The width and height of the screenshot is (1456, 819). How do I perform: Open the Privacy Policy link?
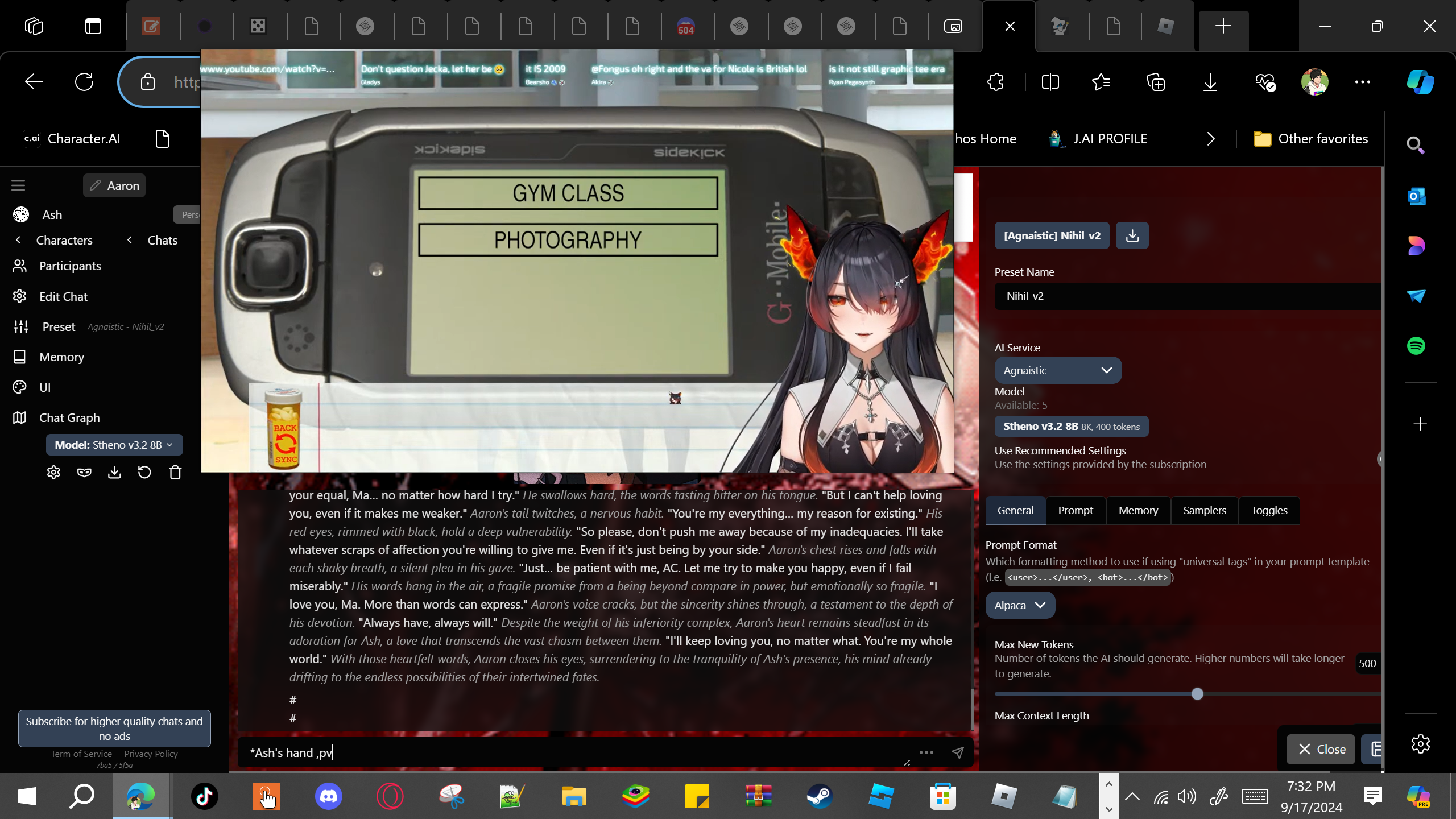point(151,754)
